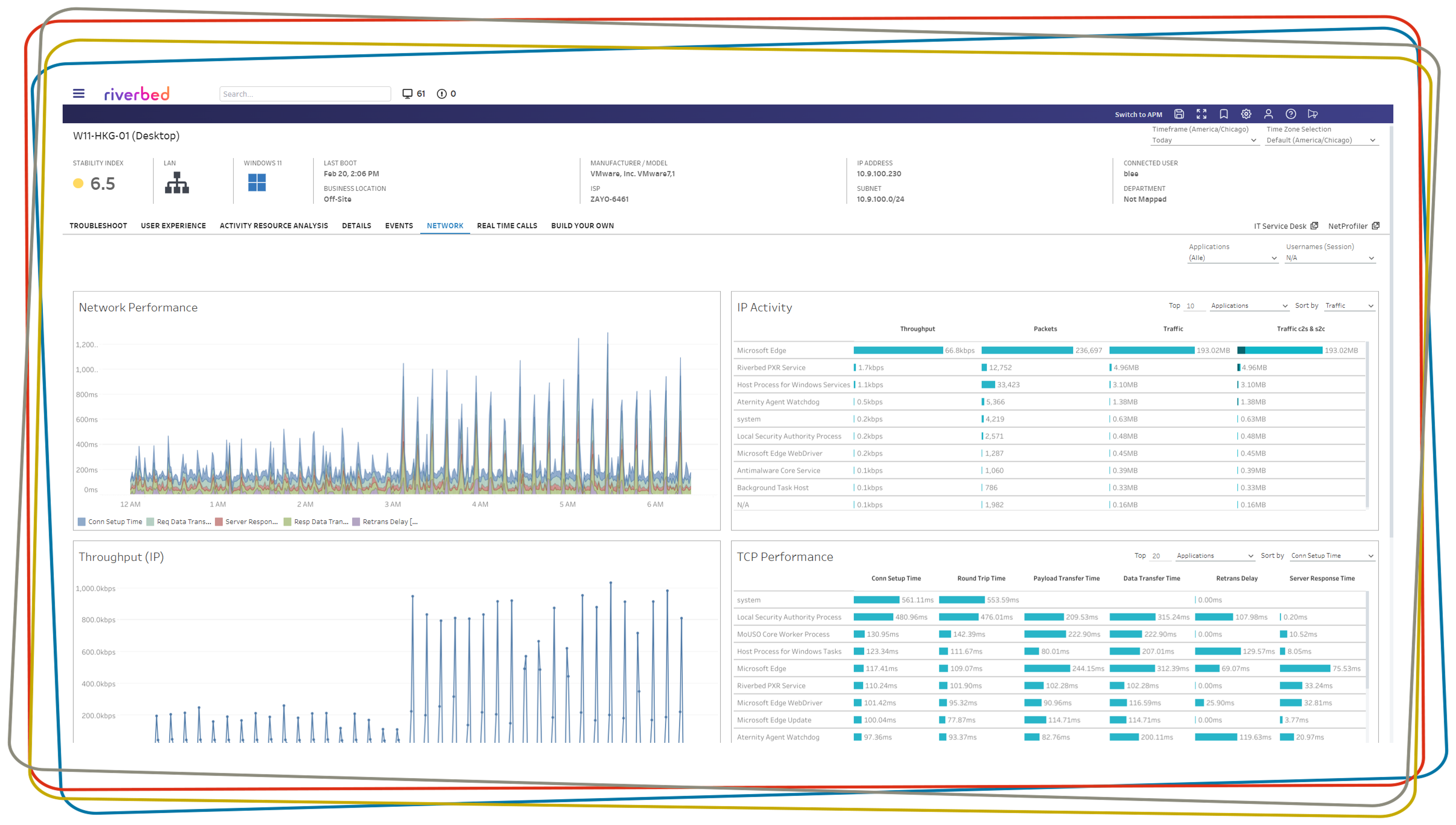Viewport: 1456px width, 825px height.
Task: Select Host Process for Windows Tasks row
Action: pyautogui.click(x=1049, y=652)
